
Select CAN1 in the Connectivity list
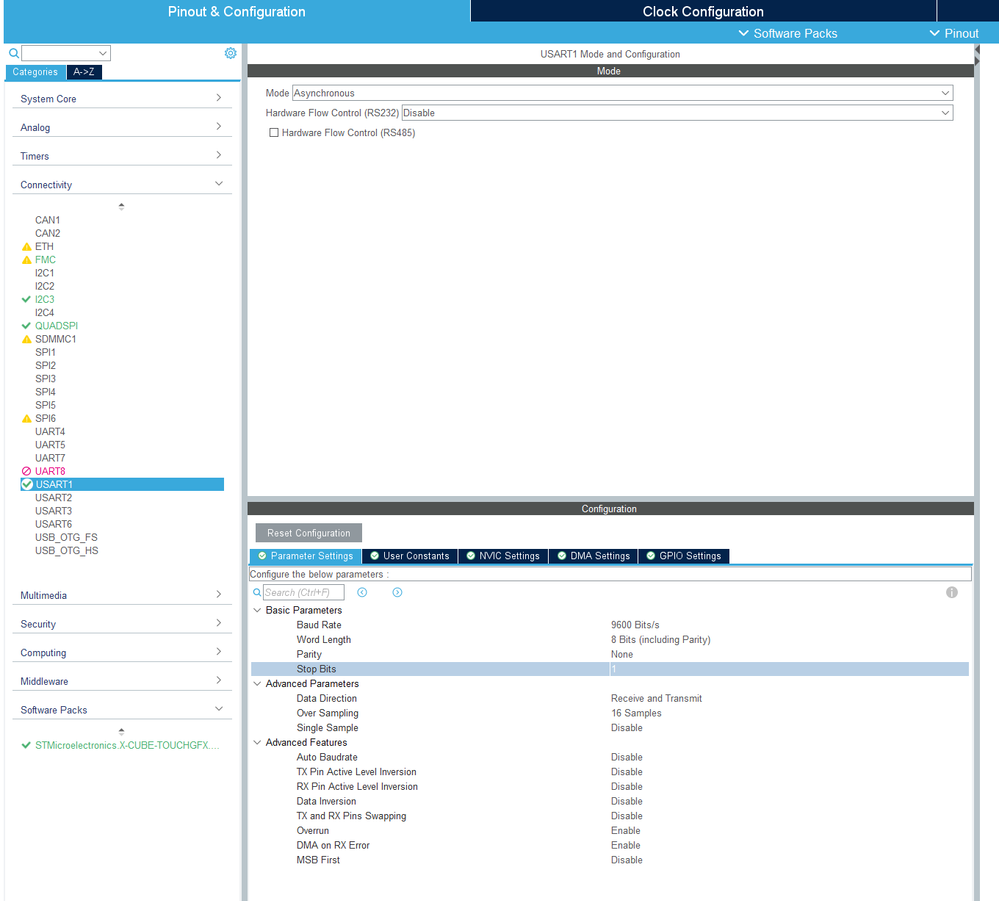tap(47, 220)
